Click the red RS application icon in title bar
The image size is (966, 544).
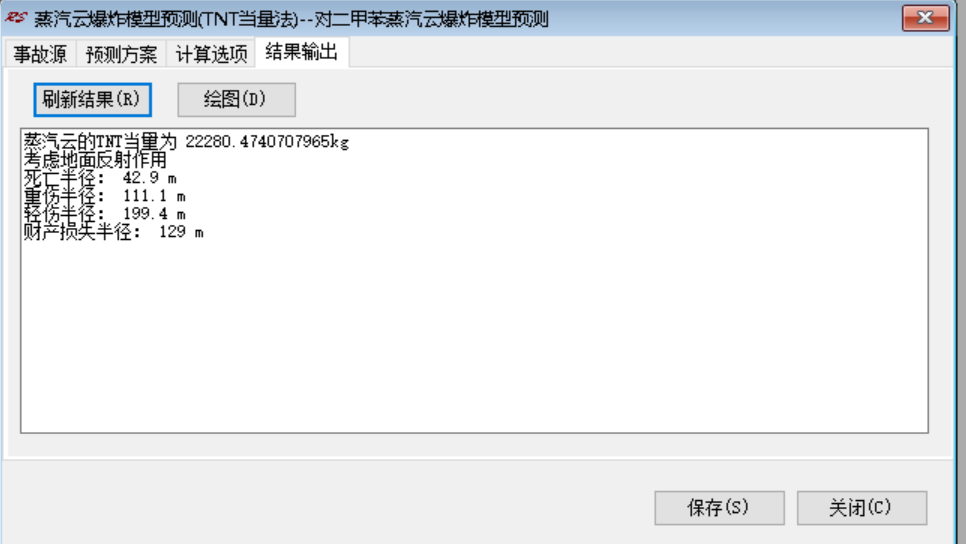(16, 18)
